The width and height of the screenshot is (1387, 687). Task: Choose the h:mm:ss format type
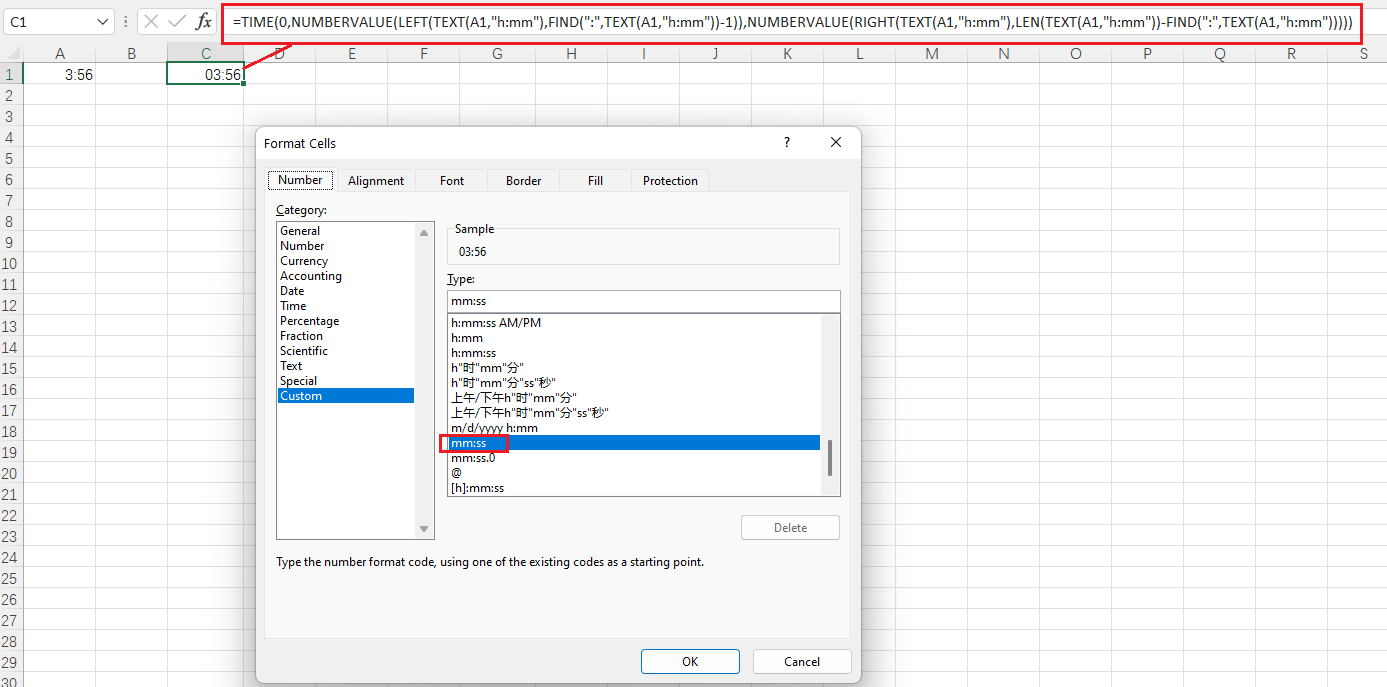point(634,353)
